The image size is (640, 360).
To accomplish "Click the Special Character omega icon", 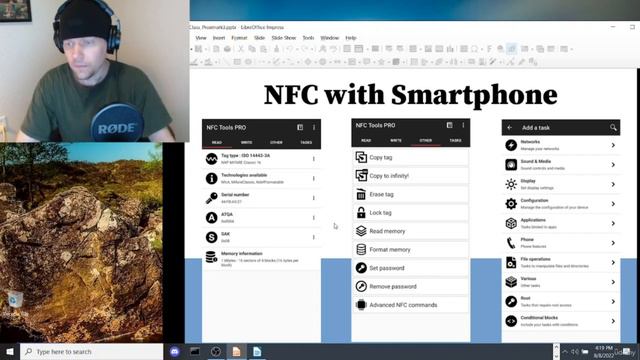I will [474, 49].
